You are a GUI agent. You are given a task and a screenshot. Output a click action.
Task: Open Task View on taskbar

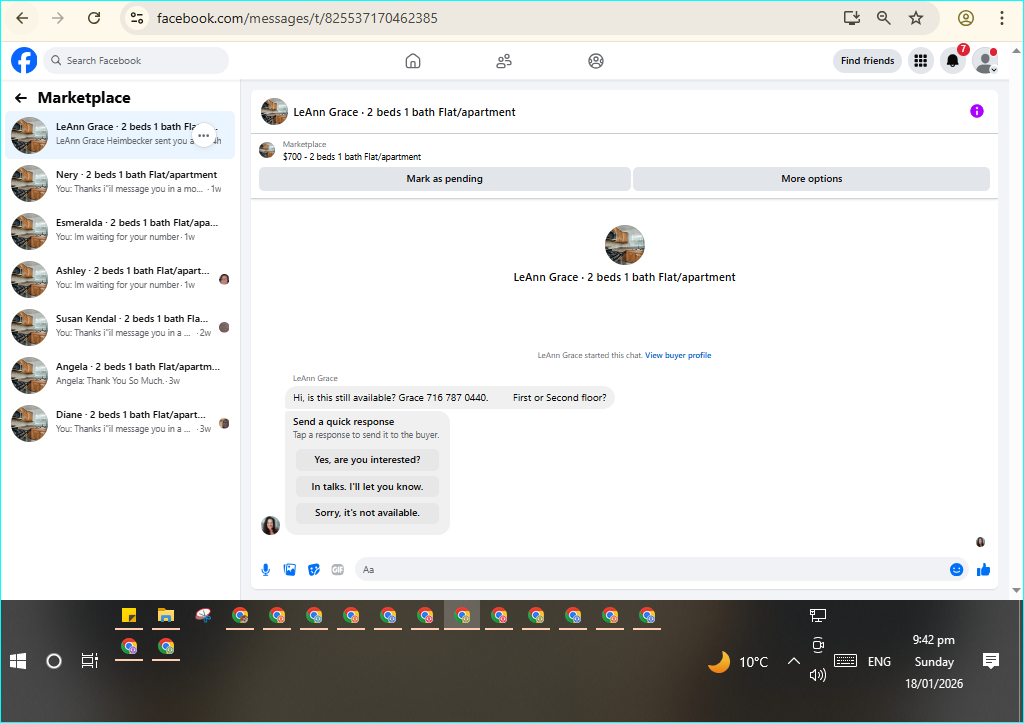pyautogui.click(x=90, y=662)
